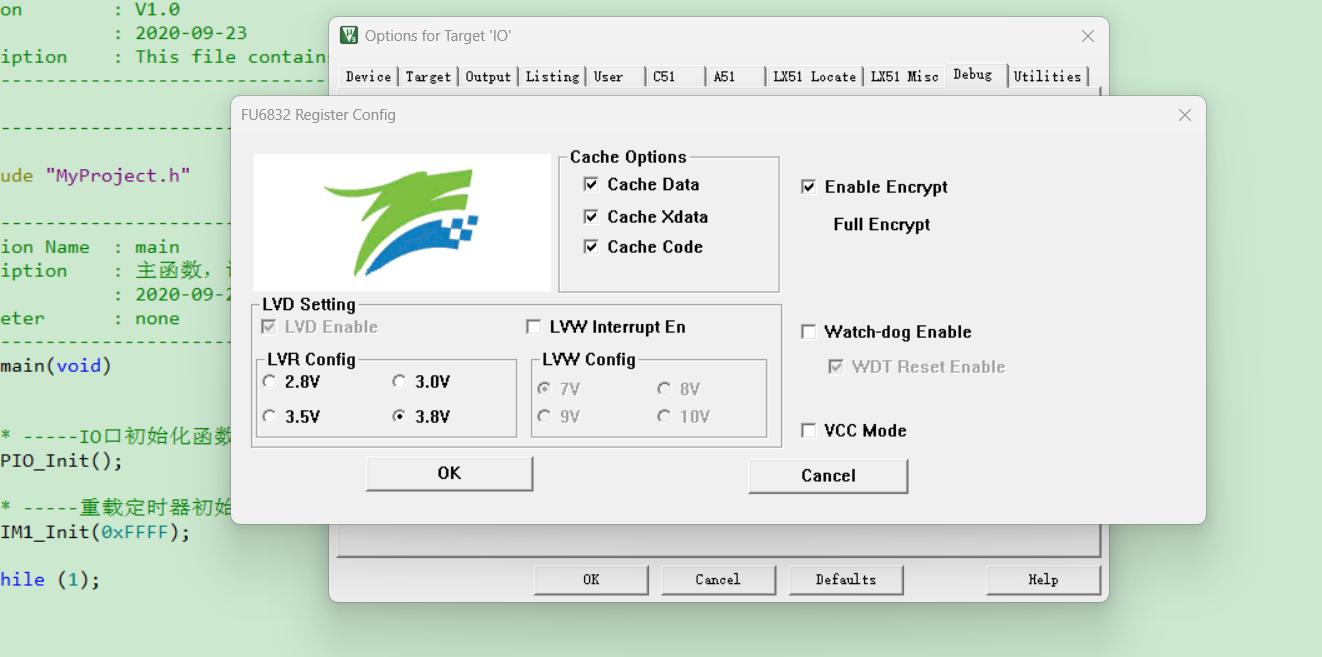Close the Options for Target 'IO' window
The width and height of the screenshot is (1322, 657).
click(1088, 36)
